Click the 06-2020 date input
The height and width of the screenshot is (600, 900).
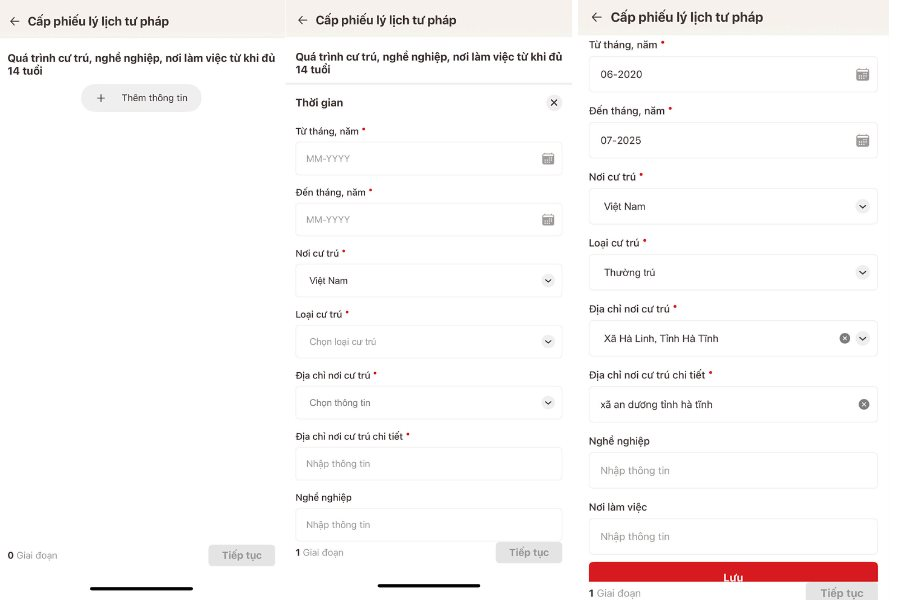pos(720,75)
